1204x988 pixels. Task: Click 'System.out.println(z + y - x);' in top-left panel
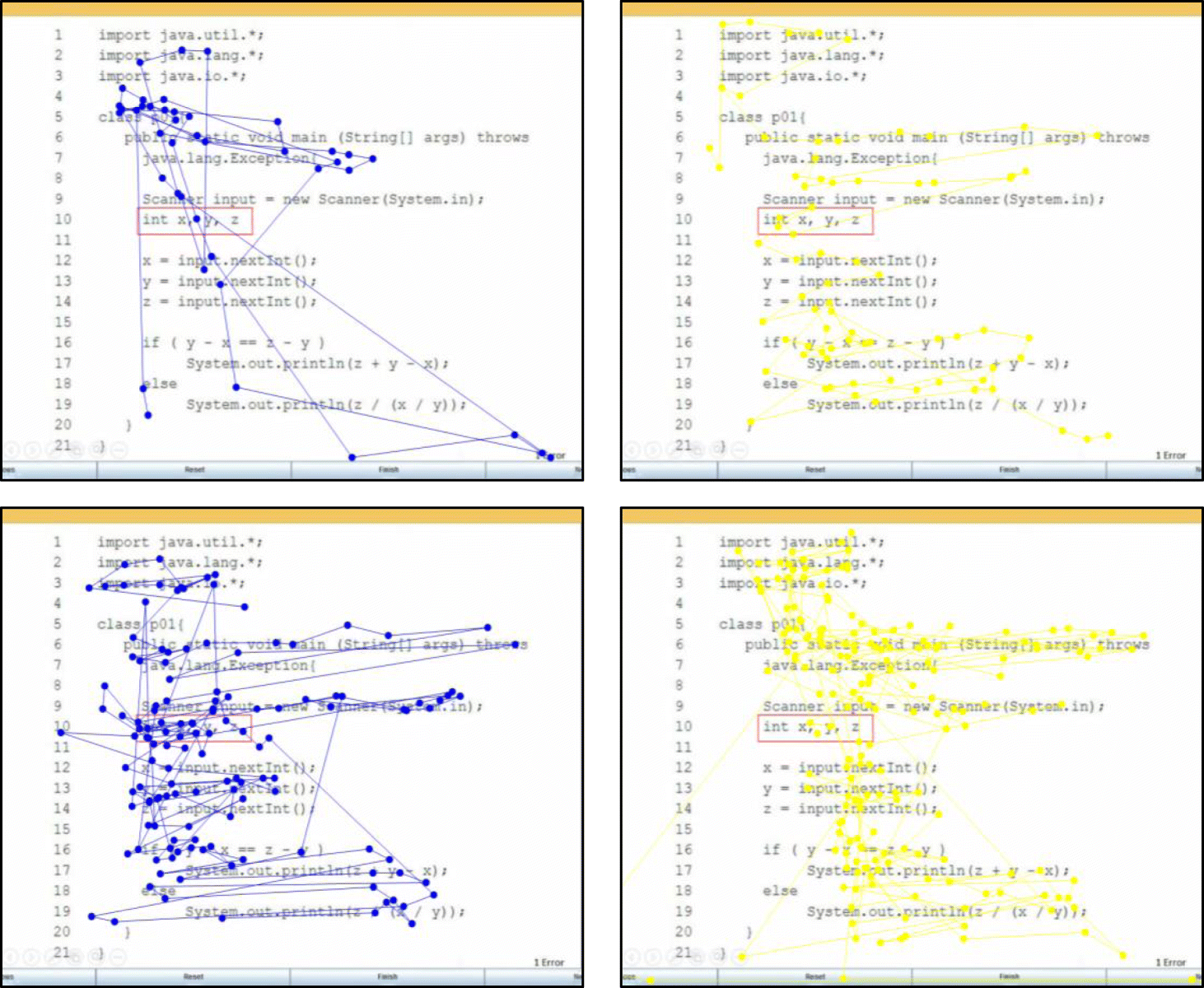coord(318,363)
